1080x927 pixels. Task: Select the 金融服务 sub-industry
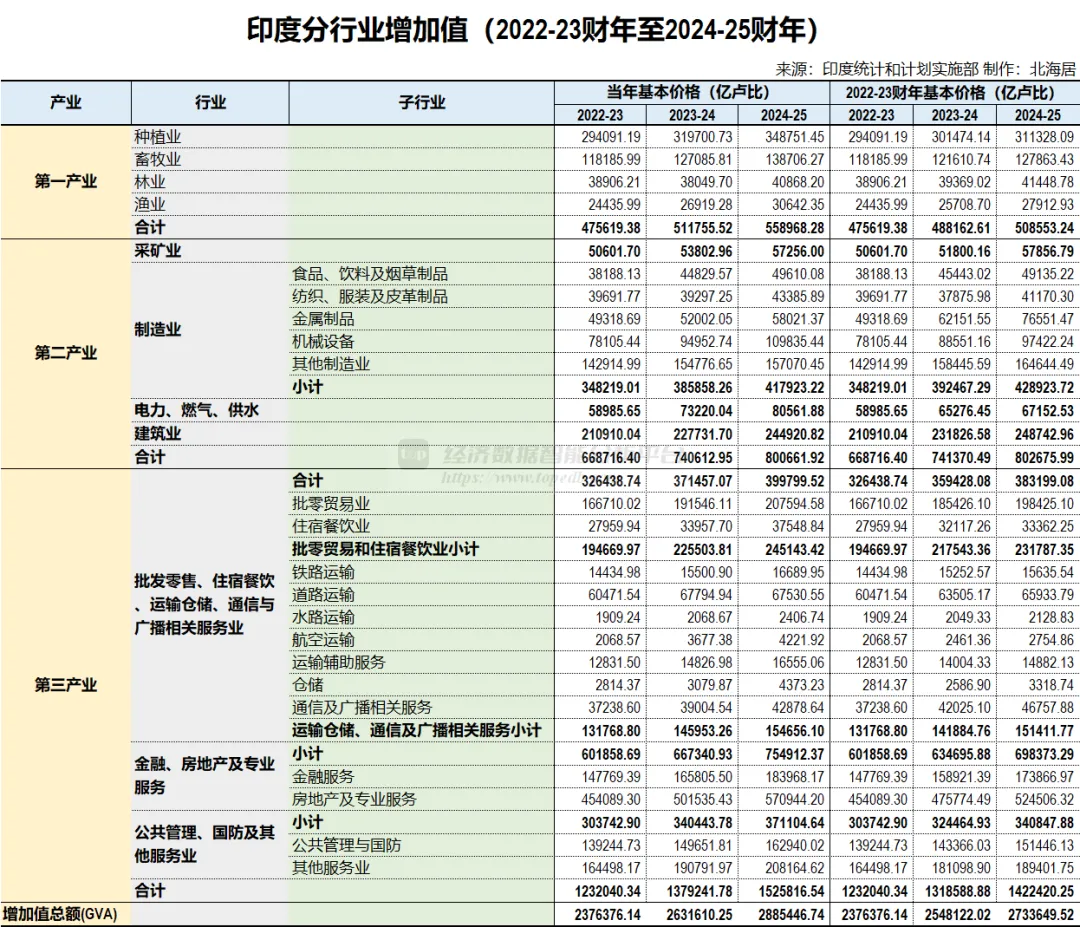[324, 777]
